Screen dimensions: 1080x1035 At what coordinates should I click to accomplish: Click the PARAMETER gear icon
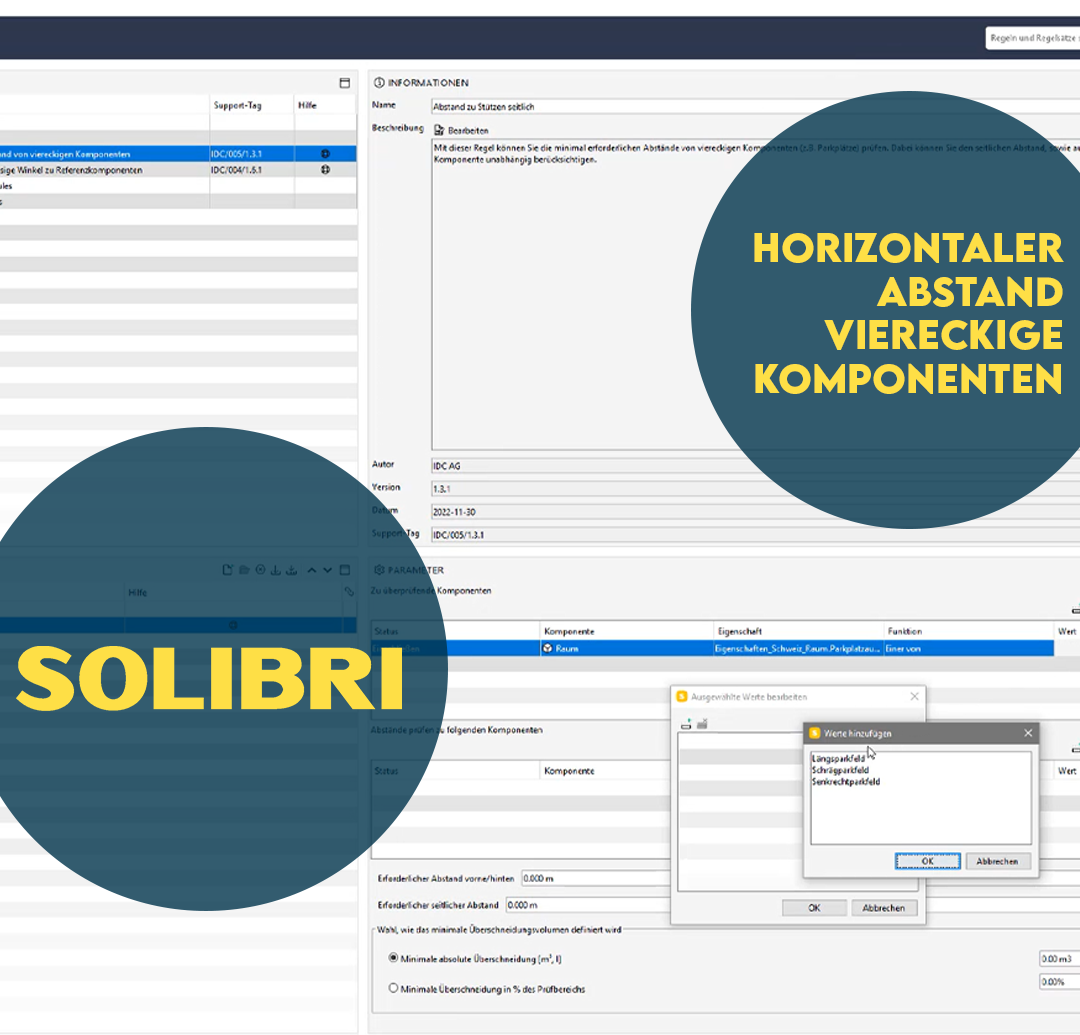tap(379, 569)
